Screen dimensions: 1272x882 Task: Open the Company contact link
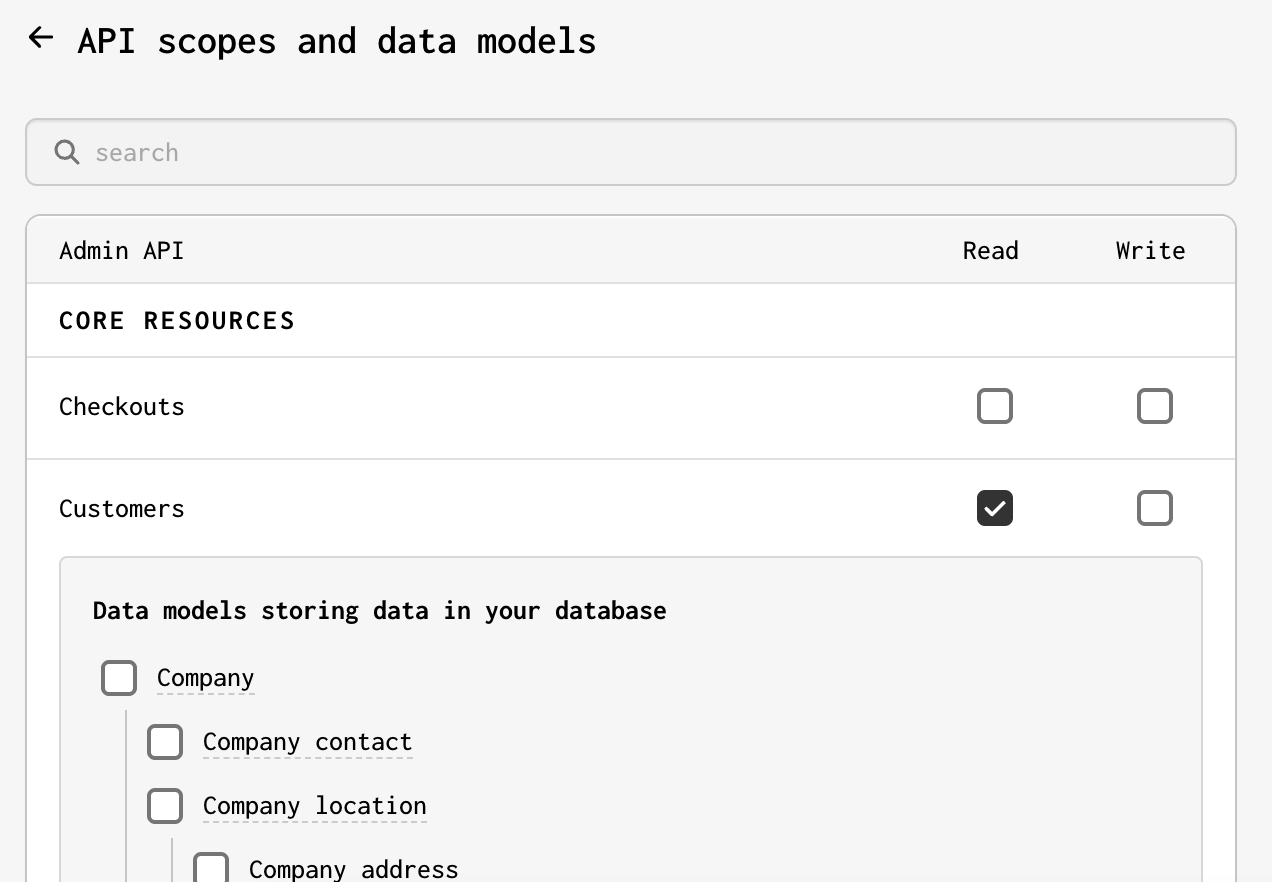pyautogui.click(x=308, y=742)
